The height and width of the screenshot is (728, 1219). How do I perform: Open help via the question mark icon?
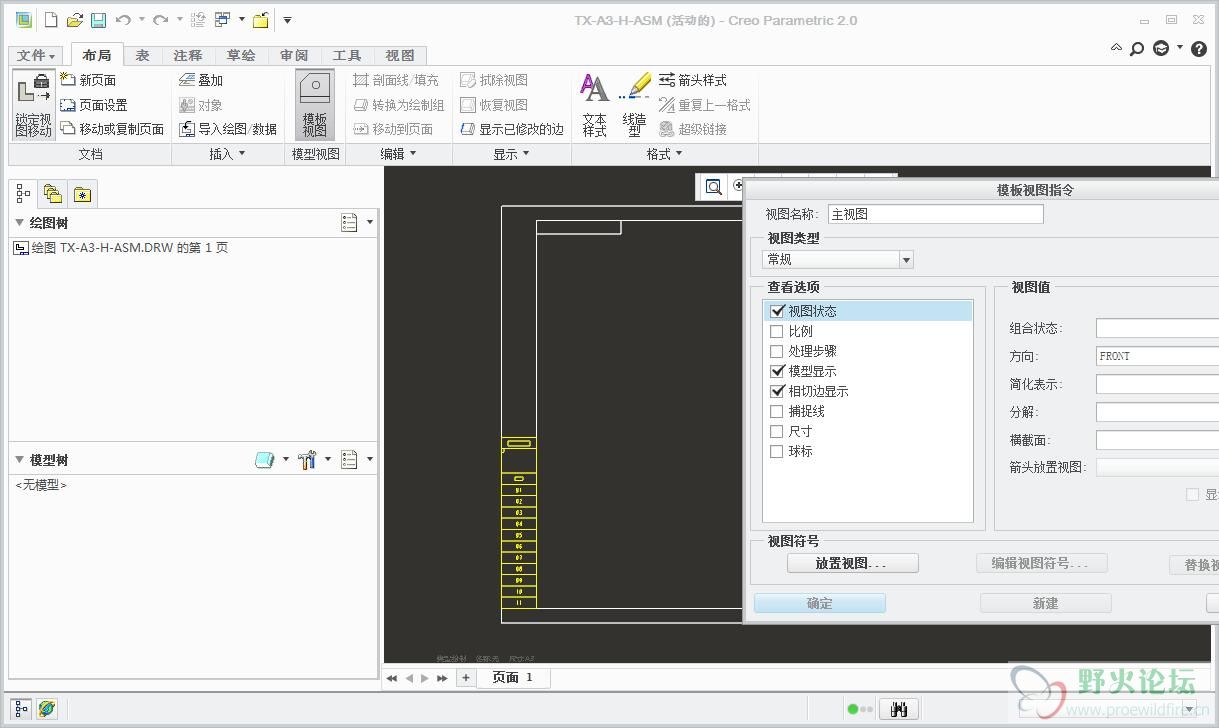coord(1198,48)
